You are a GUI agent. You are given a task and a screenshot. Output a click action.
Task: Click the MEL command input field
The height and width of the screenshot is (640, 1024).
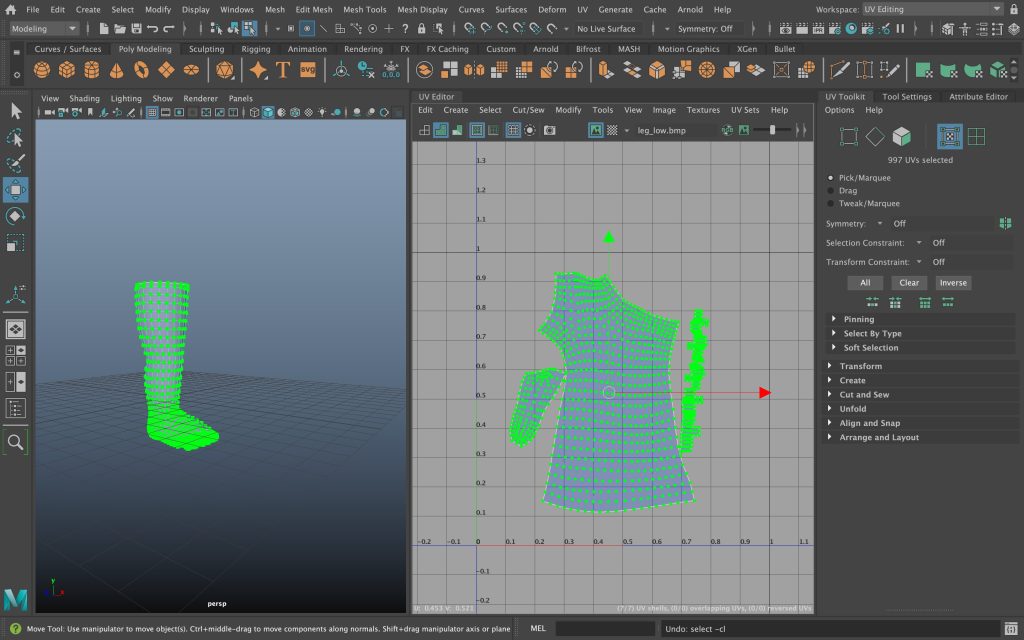click(x=603, y=629)
